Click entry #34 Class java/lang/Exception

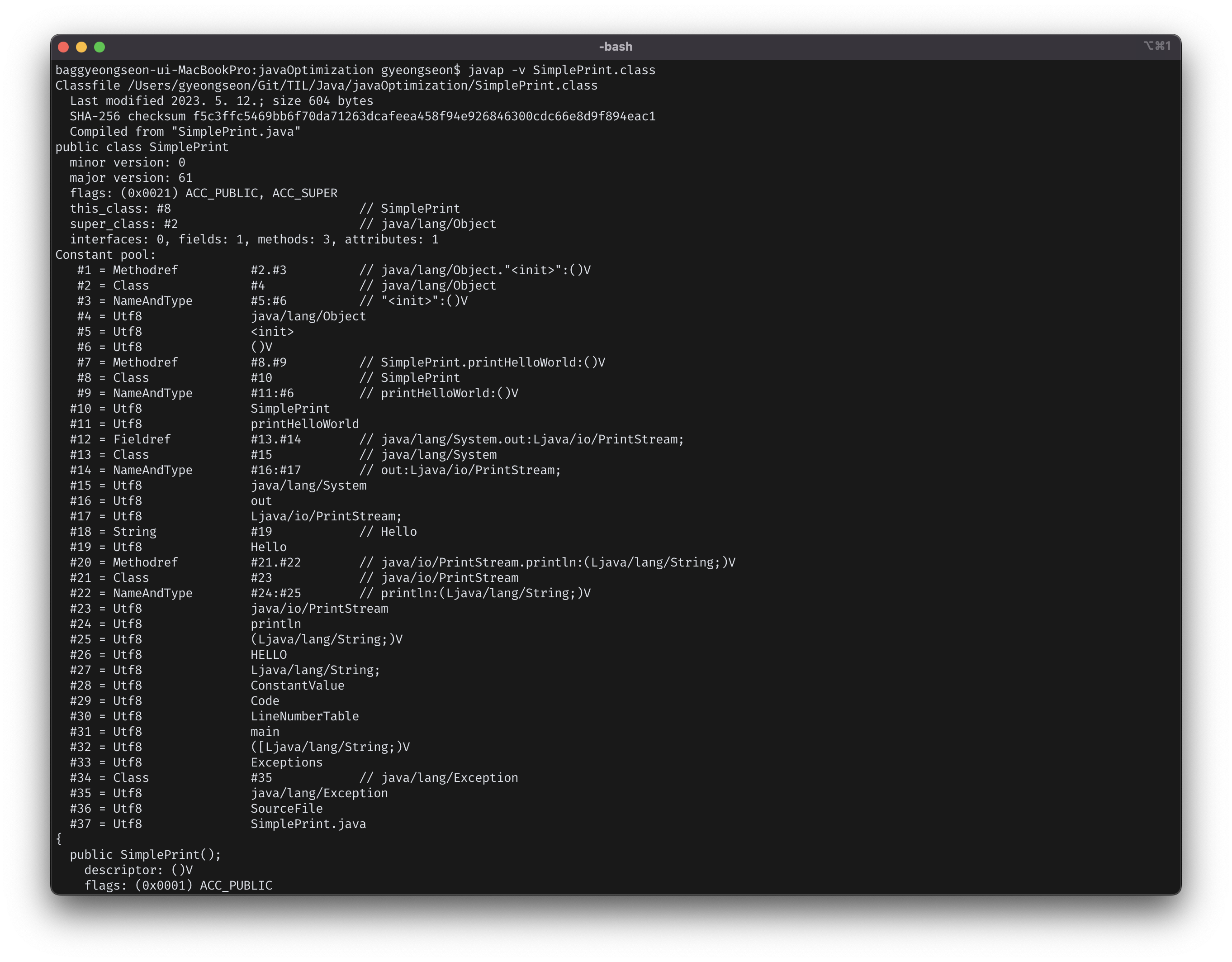[294, 778]
